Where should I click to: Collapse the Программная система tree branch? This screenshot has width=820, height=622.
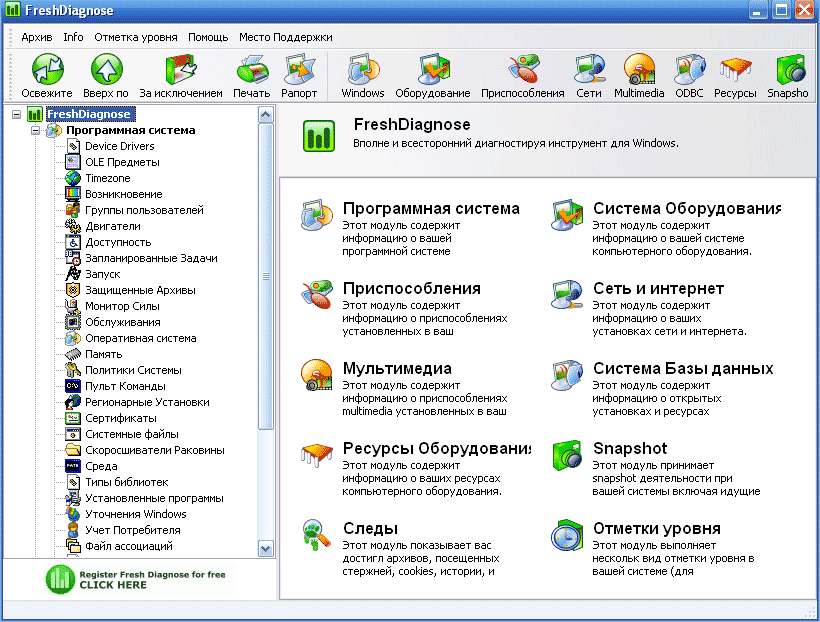tap(36, 130)
